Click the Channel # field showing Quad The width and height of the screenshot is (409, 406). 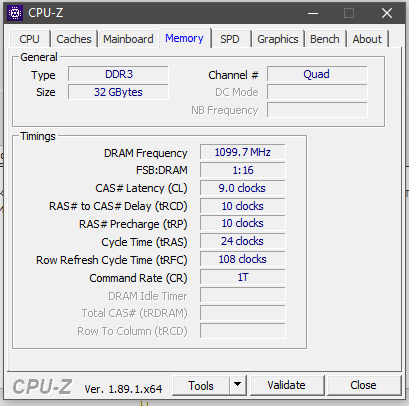pyautogui.click(x=317, y=74)
